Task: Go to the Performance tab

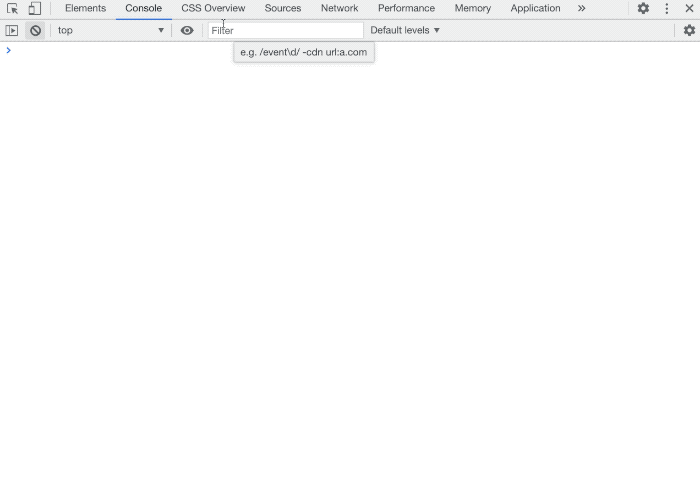Action: 406,8
